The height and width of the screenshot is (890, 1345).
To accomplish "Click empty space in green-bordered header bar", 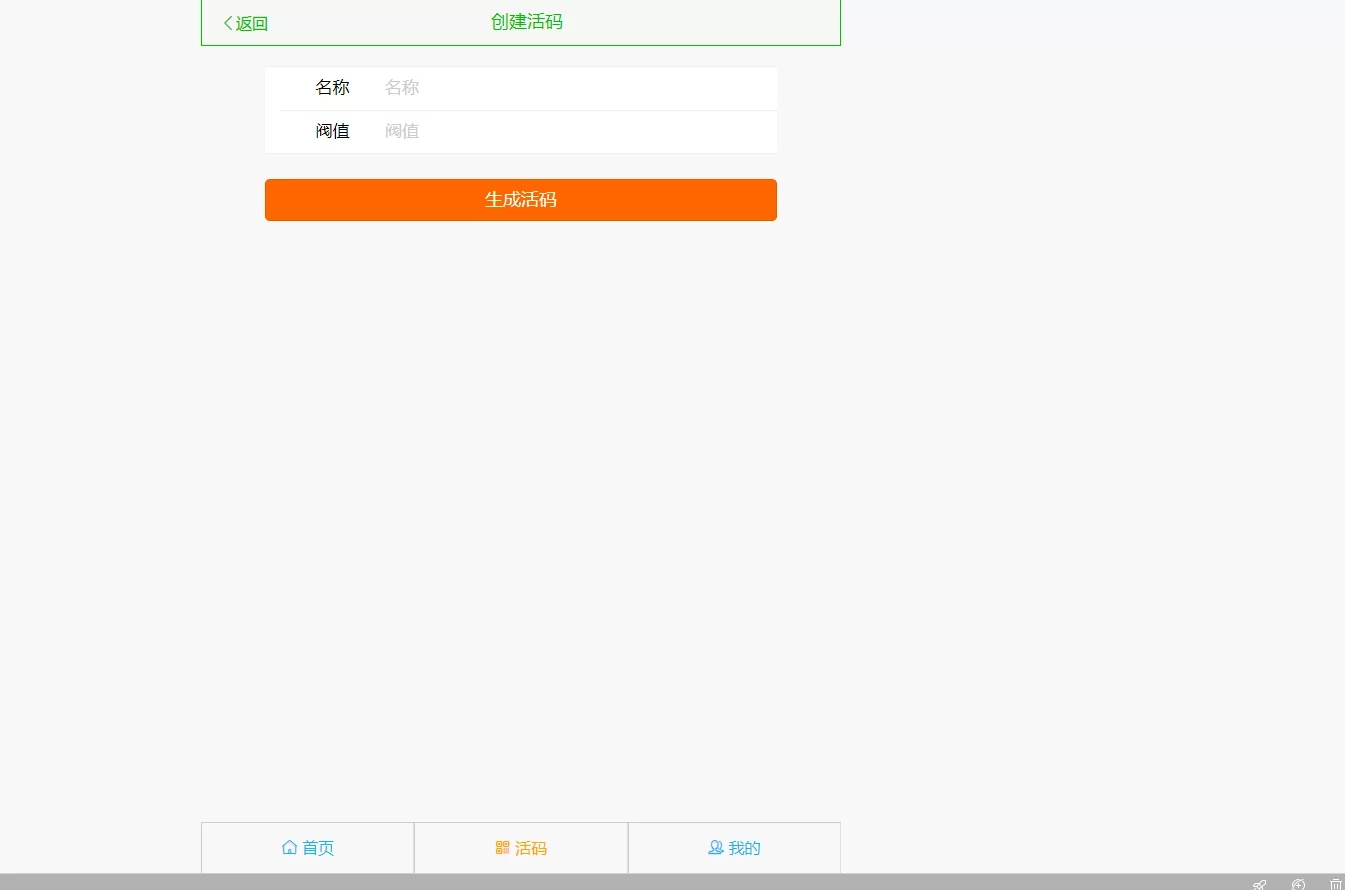I will 700,22.
